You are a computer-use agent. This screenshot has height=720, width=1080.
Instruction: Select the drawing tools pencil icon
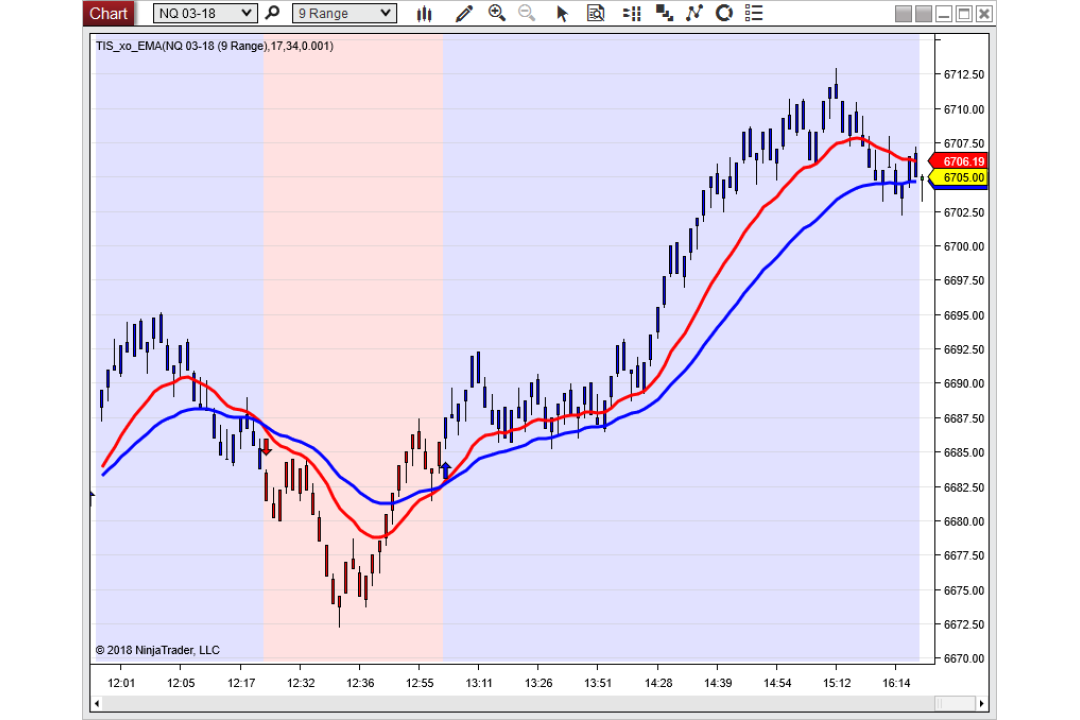(x=464, y=13)
